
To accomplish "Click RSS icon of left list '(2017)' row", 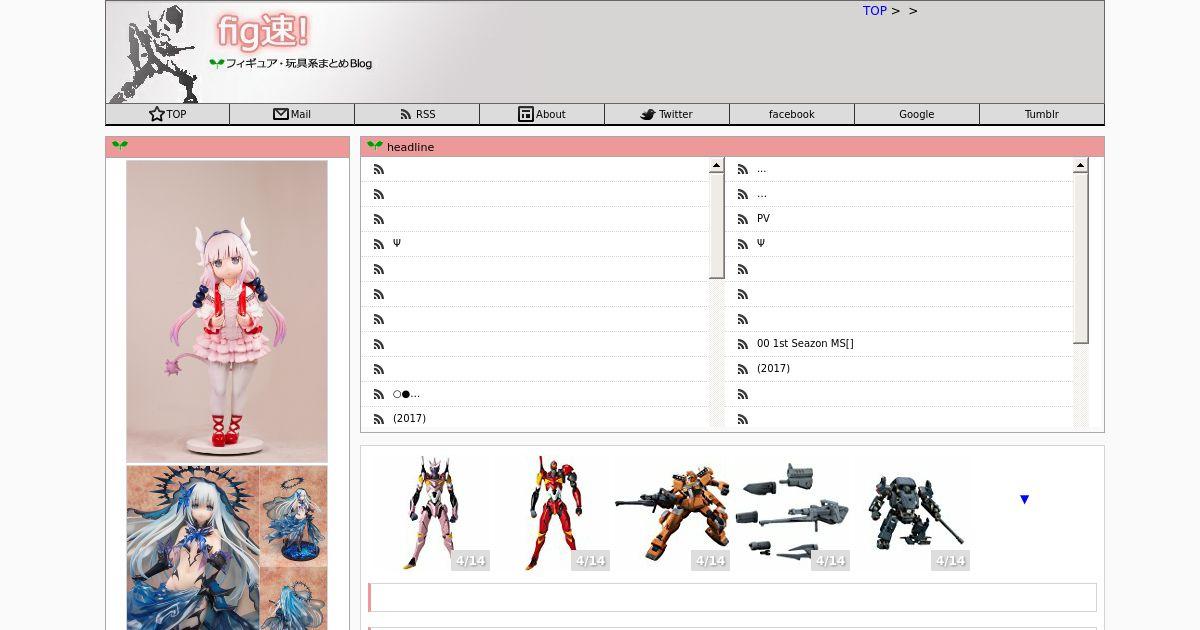I will pos(378,419).
